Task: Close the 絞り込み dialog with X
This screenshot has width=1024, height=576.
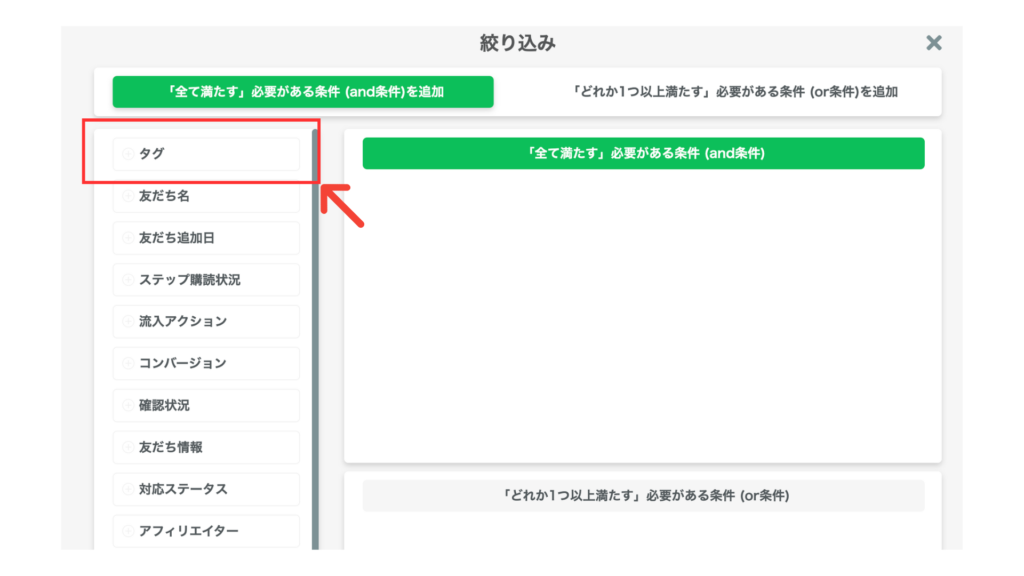Action: (933, 43)
